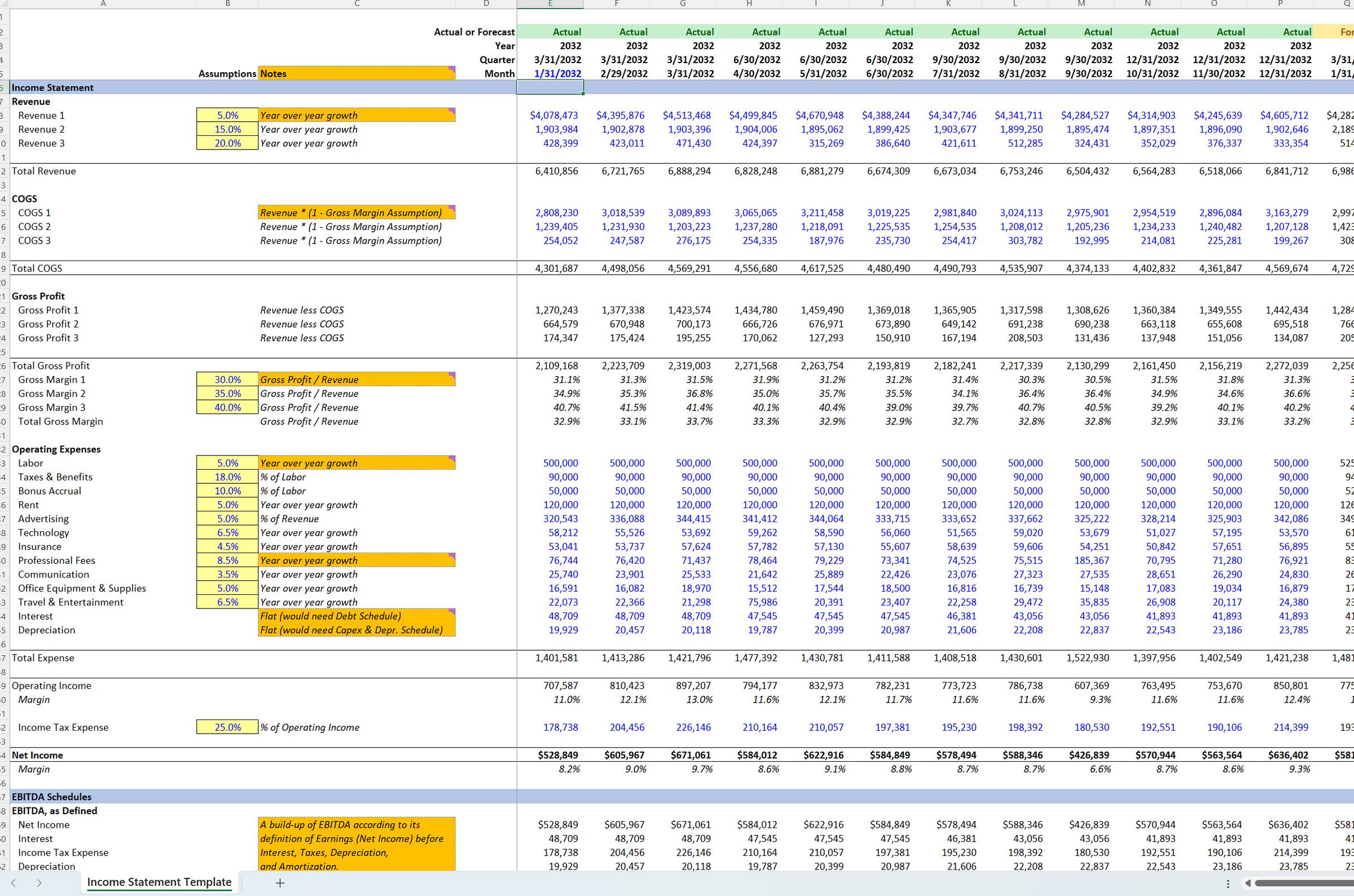The width and height of the screenshot is (1354, 896).
Task: Click the orange Notes header cell
Action: [357, 74]
